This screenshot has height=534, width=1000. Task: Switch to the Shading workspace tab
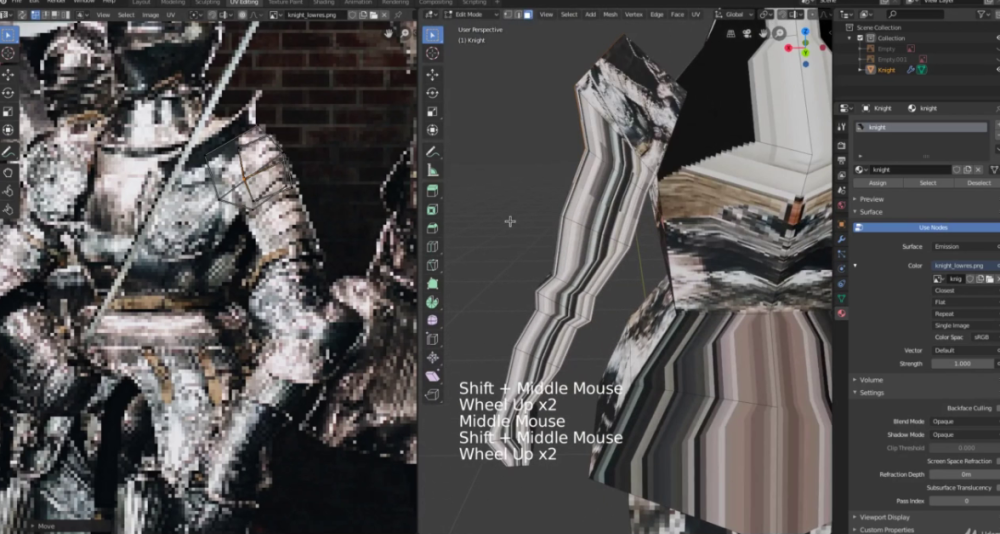324,3
